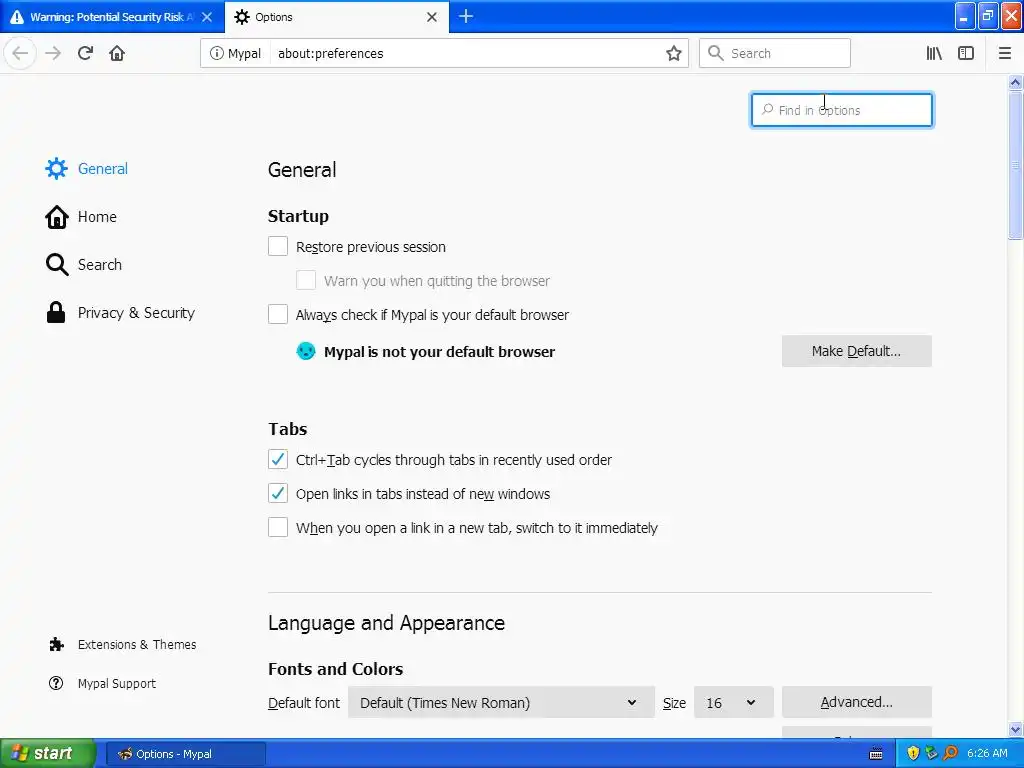
Task: Uncheck Ctrl+Tab cycles through tabs option
Action: coord(278,459)
